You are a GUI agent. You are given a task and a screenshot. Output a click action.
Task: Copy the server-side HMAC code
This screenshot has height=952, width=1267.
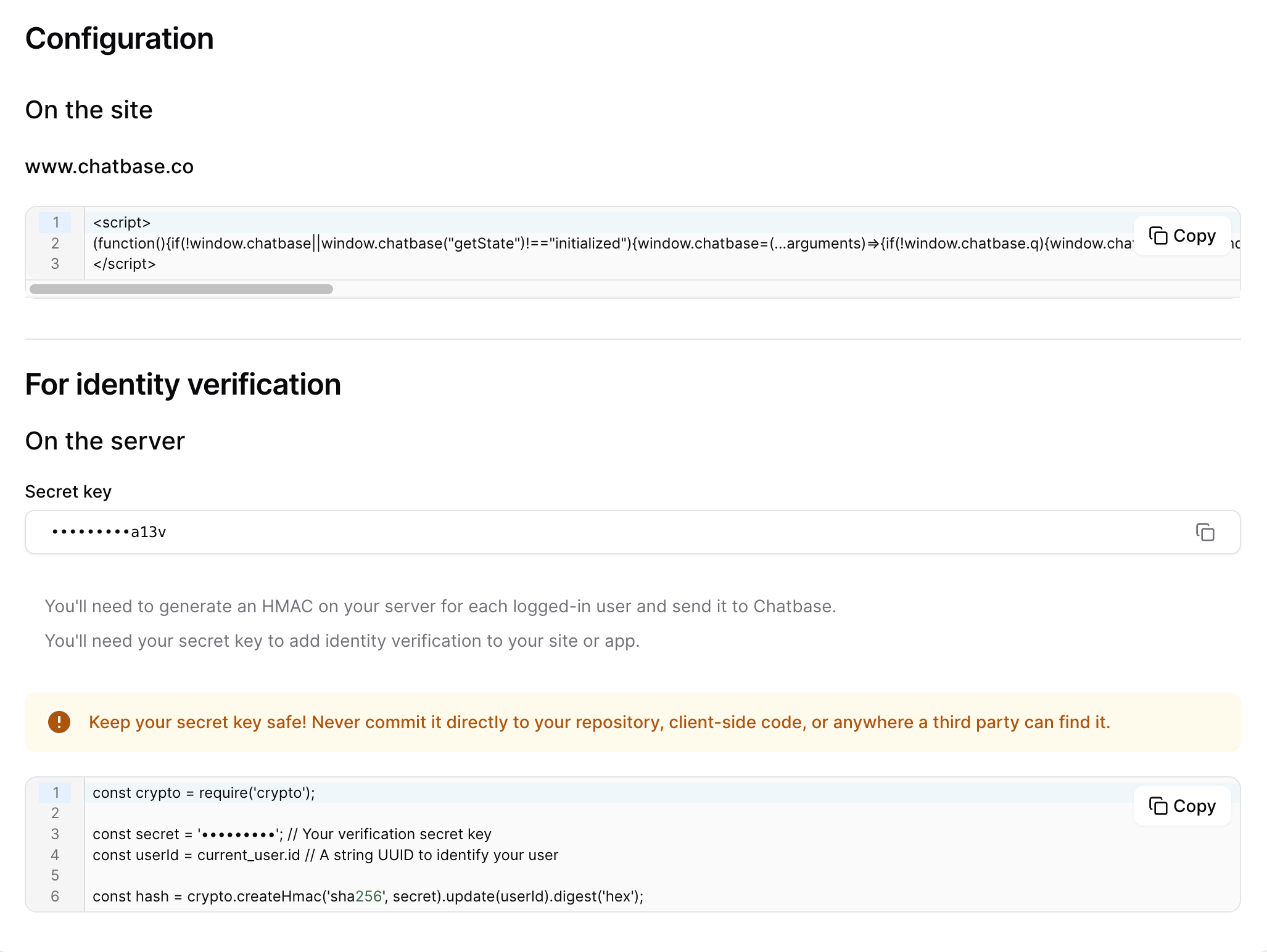(1182, 806)
